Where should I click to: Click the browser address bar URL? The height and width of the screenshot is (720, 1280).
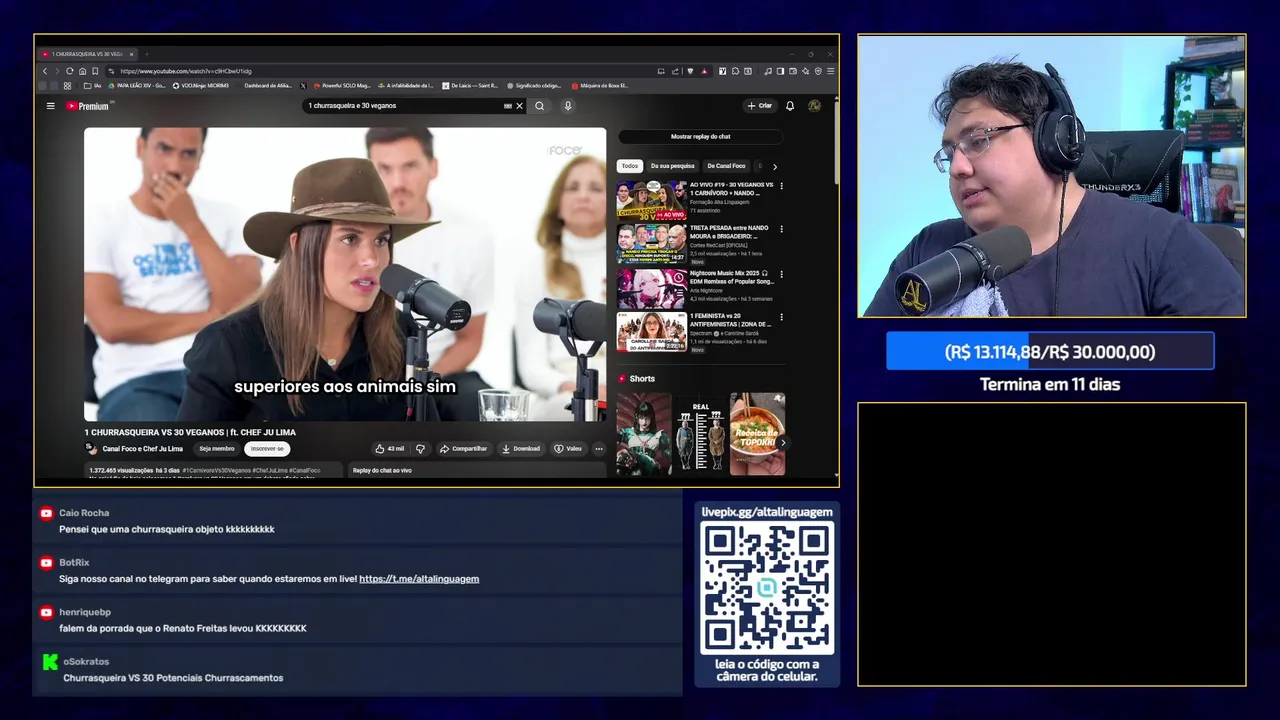pyautogui.click(x=186, y=71)
